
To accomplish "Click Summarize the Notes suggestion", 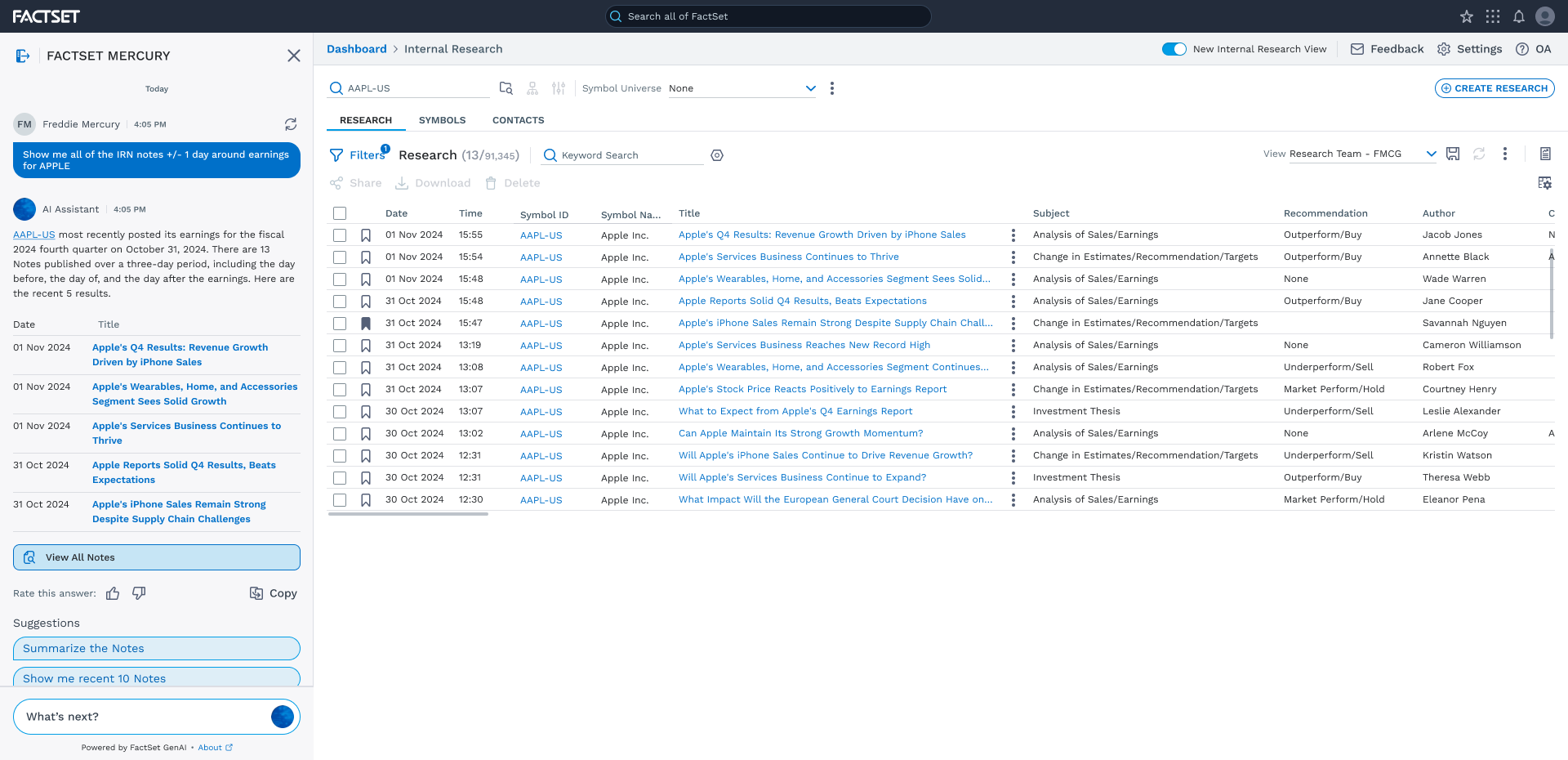I will (157, 649).
